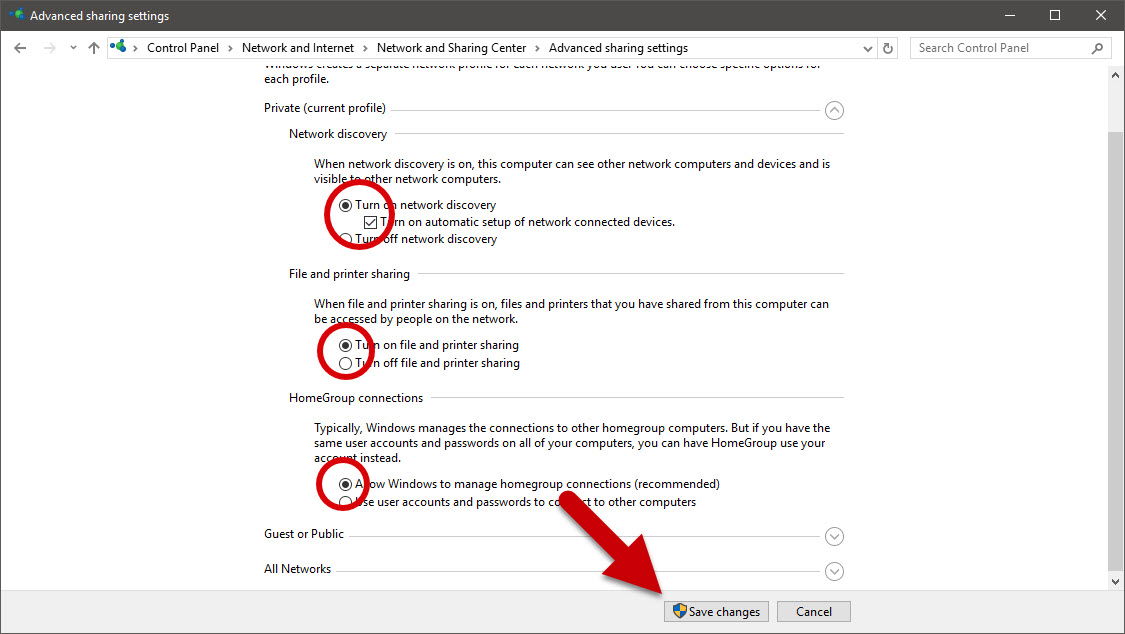Open the address bar history dropdown
This screenshot has height=634, width=1125.
(867, 48)
